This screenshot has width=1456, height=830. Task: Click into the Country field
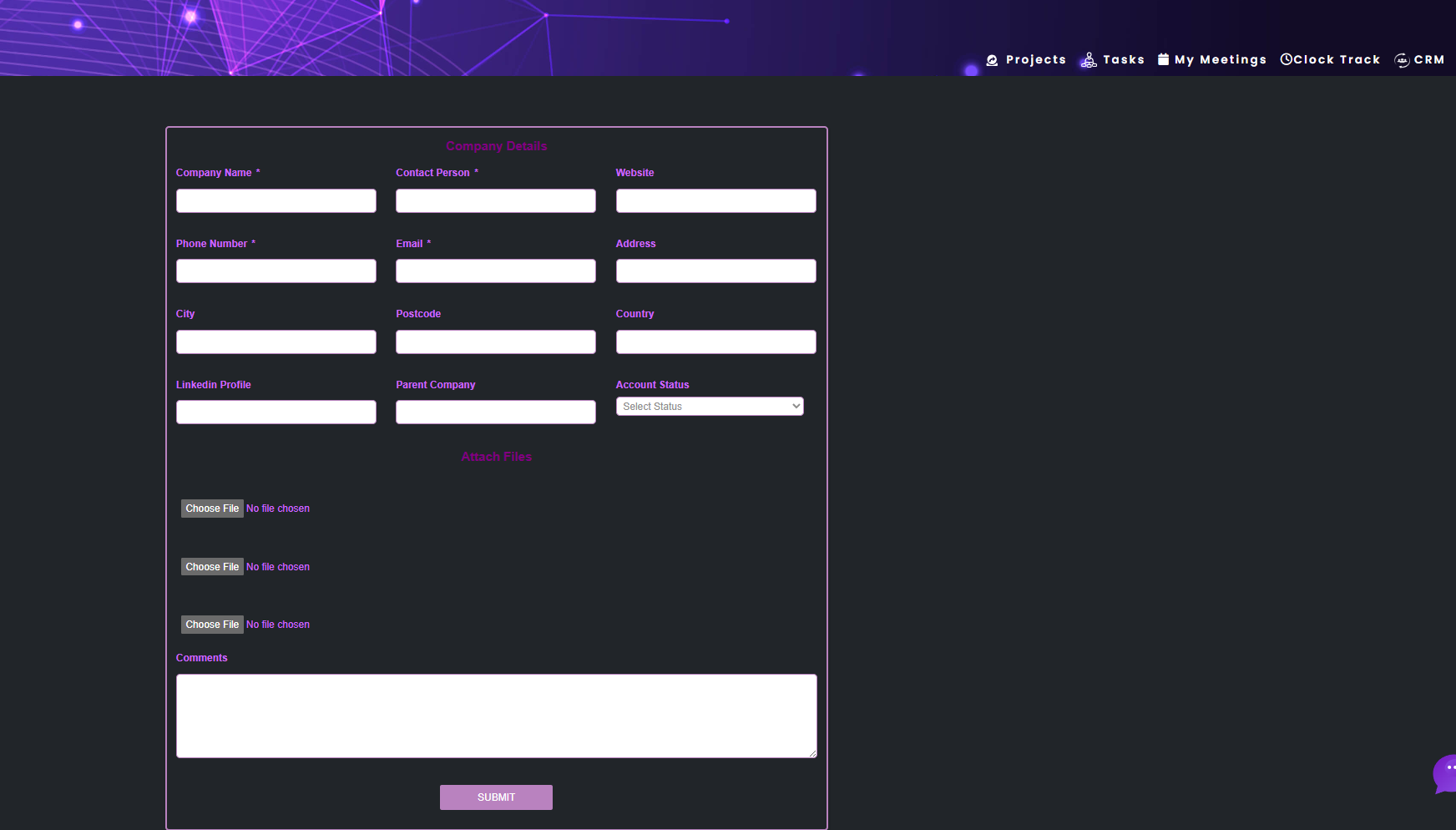(x=716, y=342)
